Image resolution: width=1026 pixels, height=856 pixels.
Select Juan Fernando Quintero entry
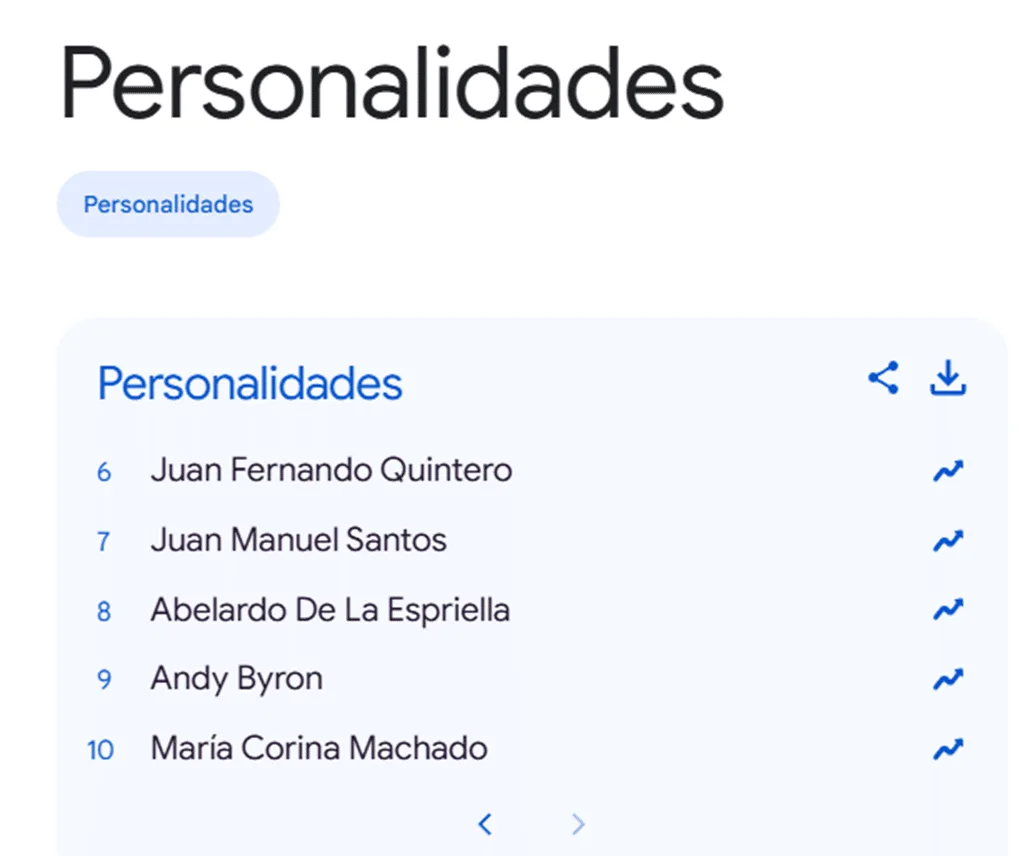tap(331, 470)
